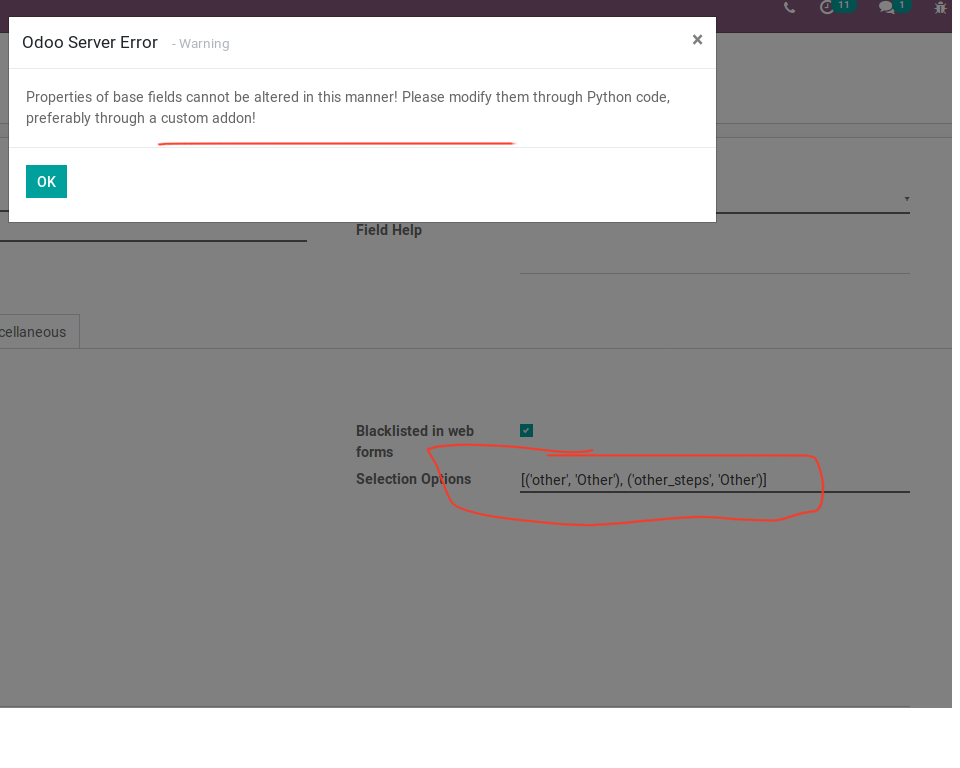The height and width of the screenshot is (768, 960).
Task: Click the Odoo Server Error dialog title
Action: click(90, 42)
